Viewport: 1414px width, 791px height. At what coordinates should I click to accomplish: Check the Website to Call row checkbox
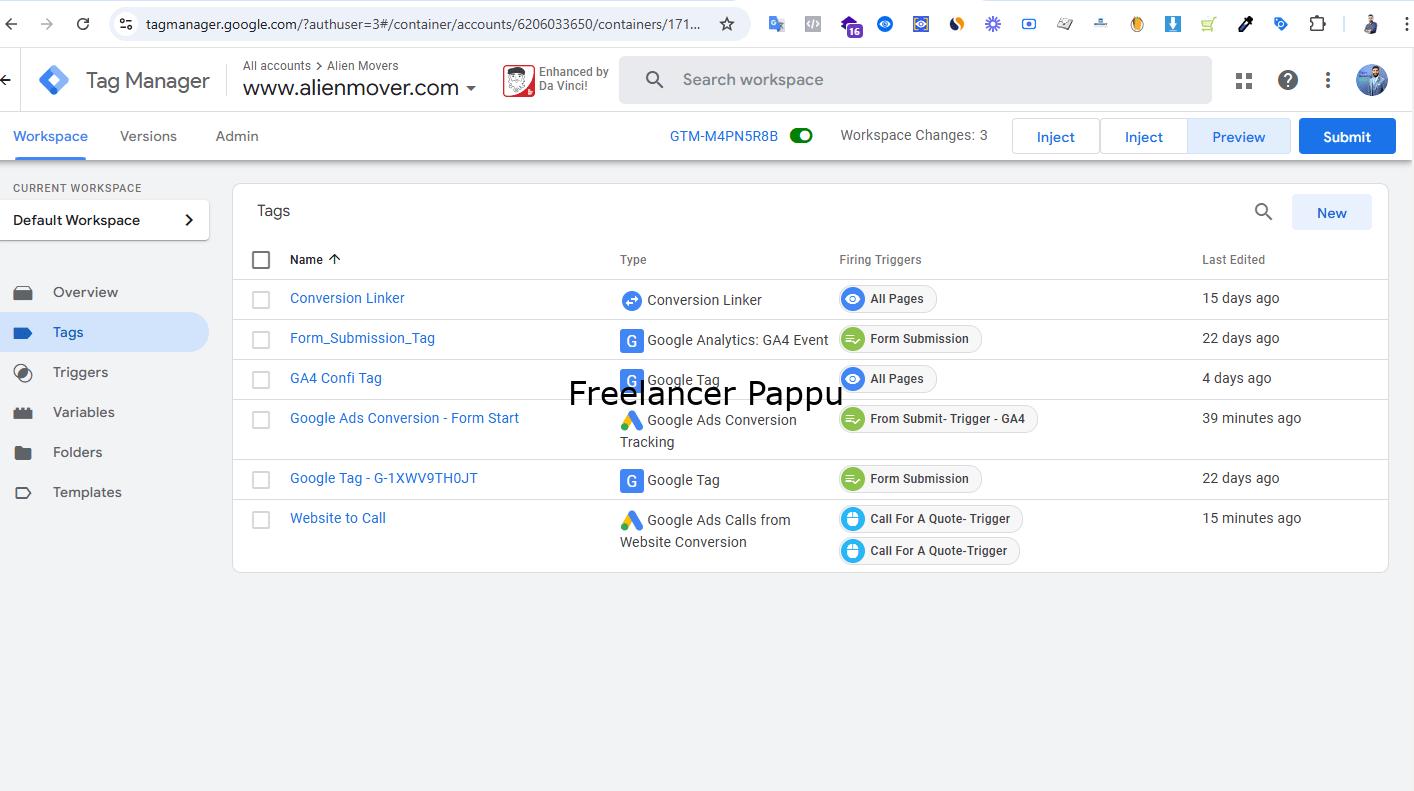click(261, 520)
